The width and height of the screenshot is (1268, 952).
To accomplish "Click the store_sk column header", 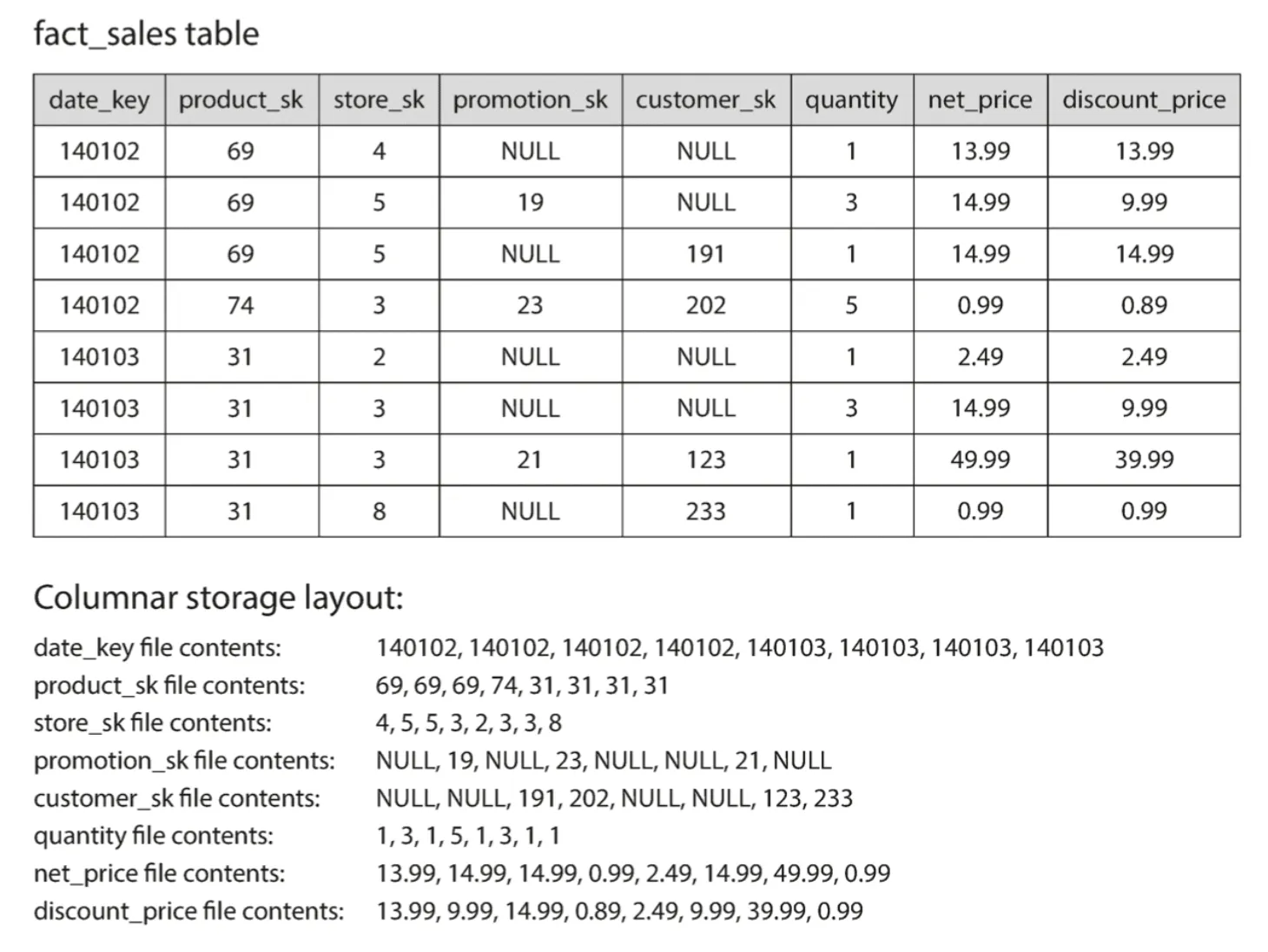I will (x=379, y=100).
